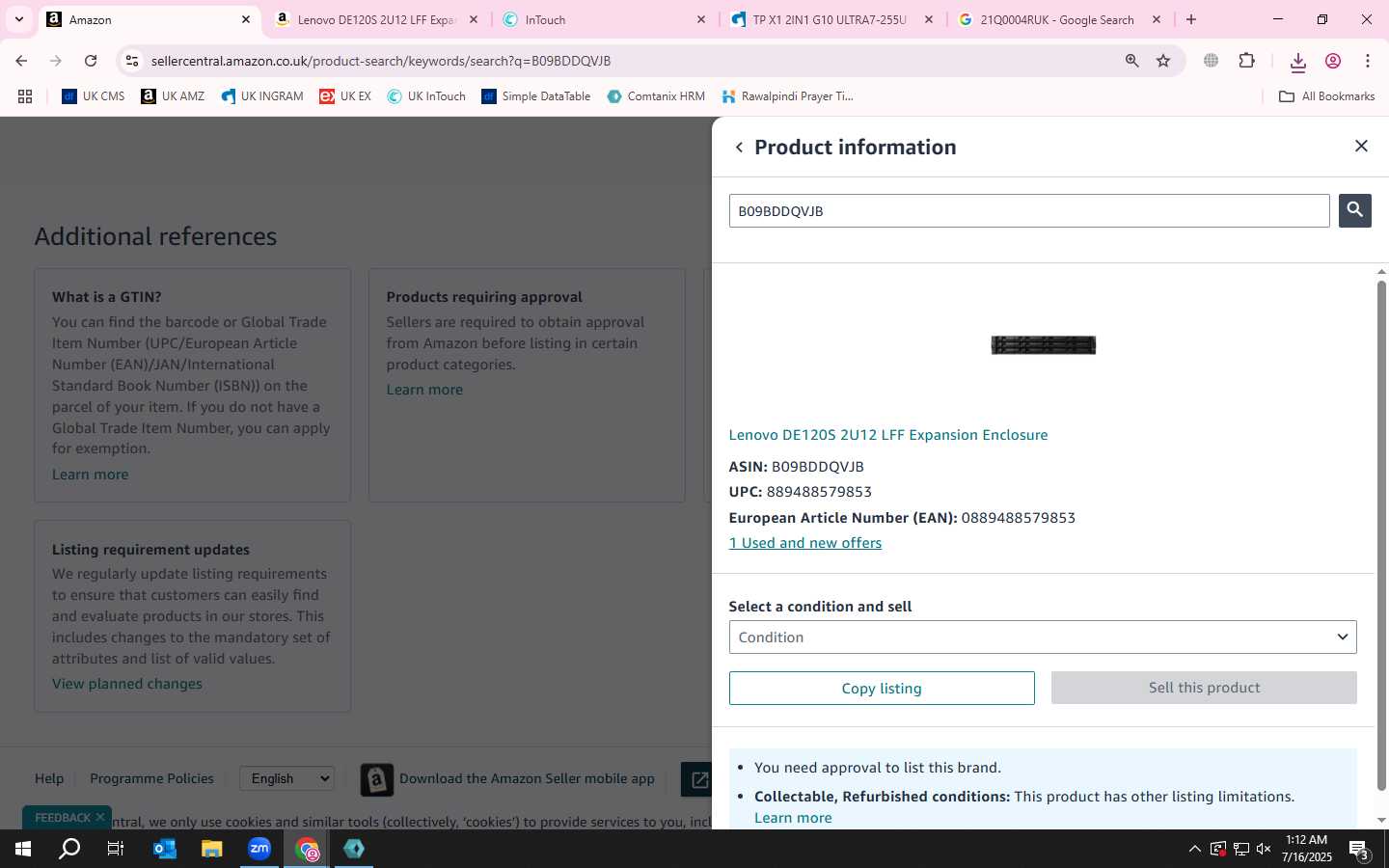Open the Condition dropdown
This screenshot has height=868, width=1389.
click(1043, 637)
